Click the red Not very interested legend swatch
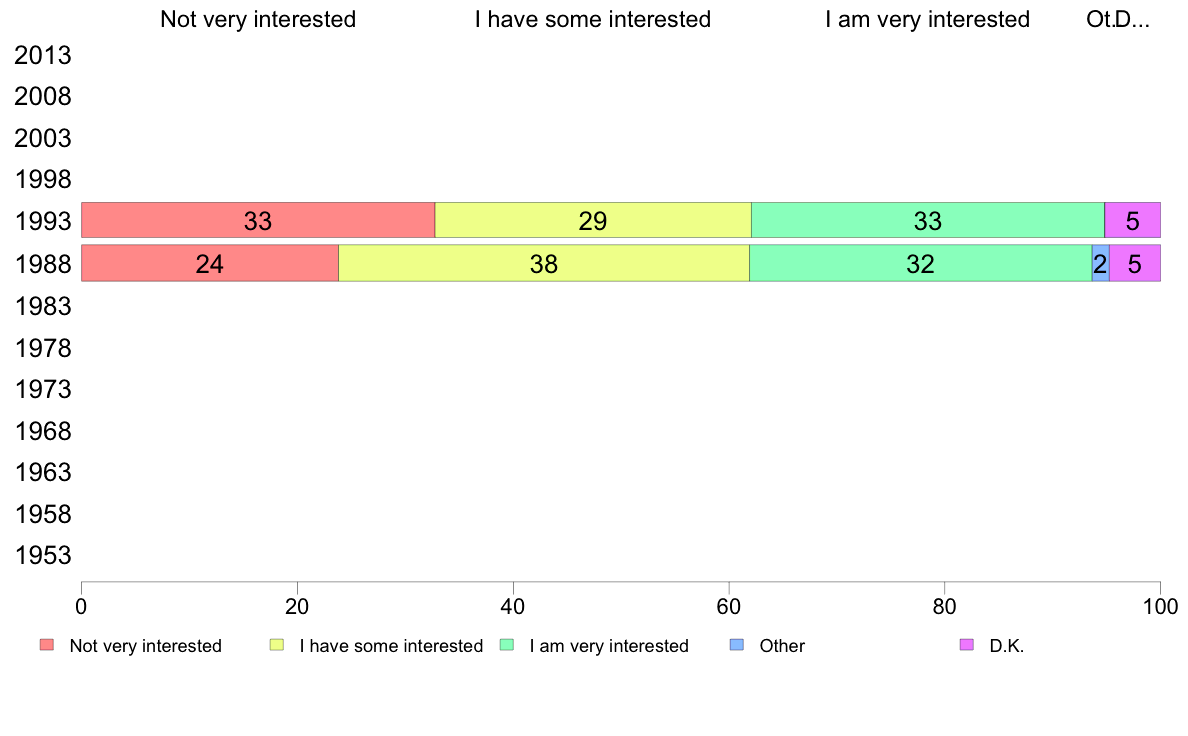1188x736 pixels. tap(47, 645)
